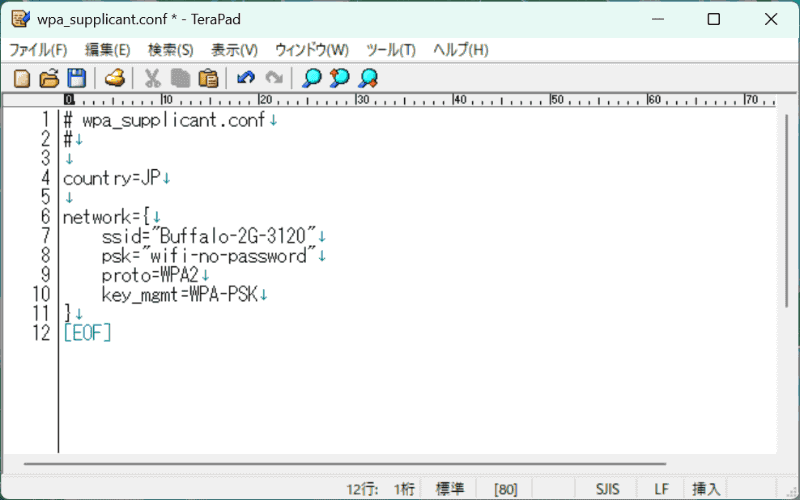Minimize the TeraPad window
Screen dimensions: 800x500
(658, 19)
